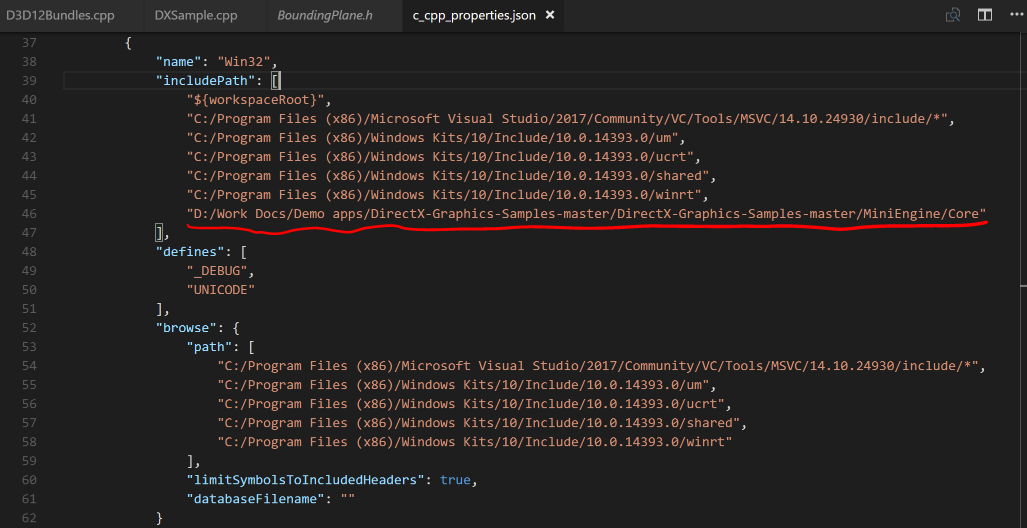Click the true value of limitSymbolsToIncludedHeaders
The height and width of the screenshot is (528, 1027).
point(455,480)
